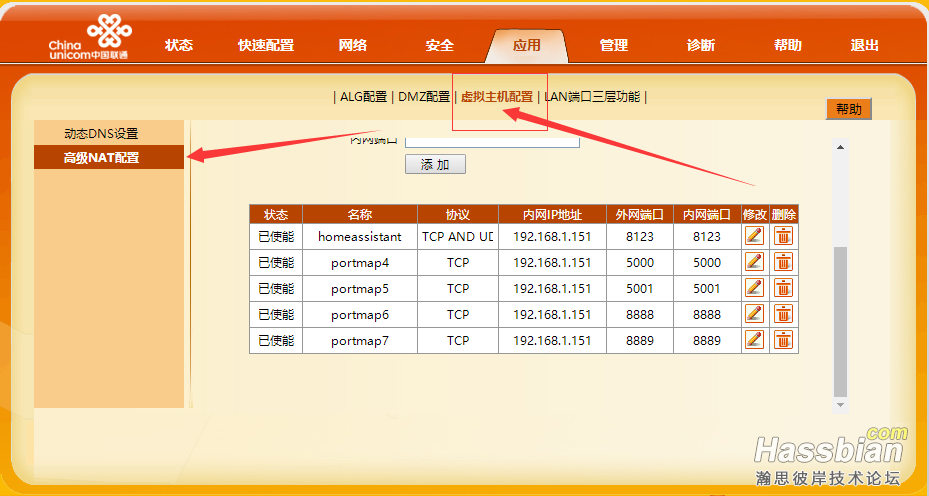Click the scrollbar down arrow
929x496 pixels.
840,404
